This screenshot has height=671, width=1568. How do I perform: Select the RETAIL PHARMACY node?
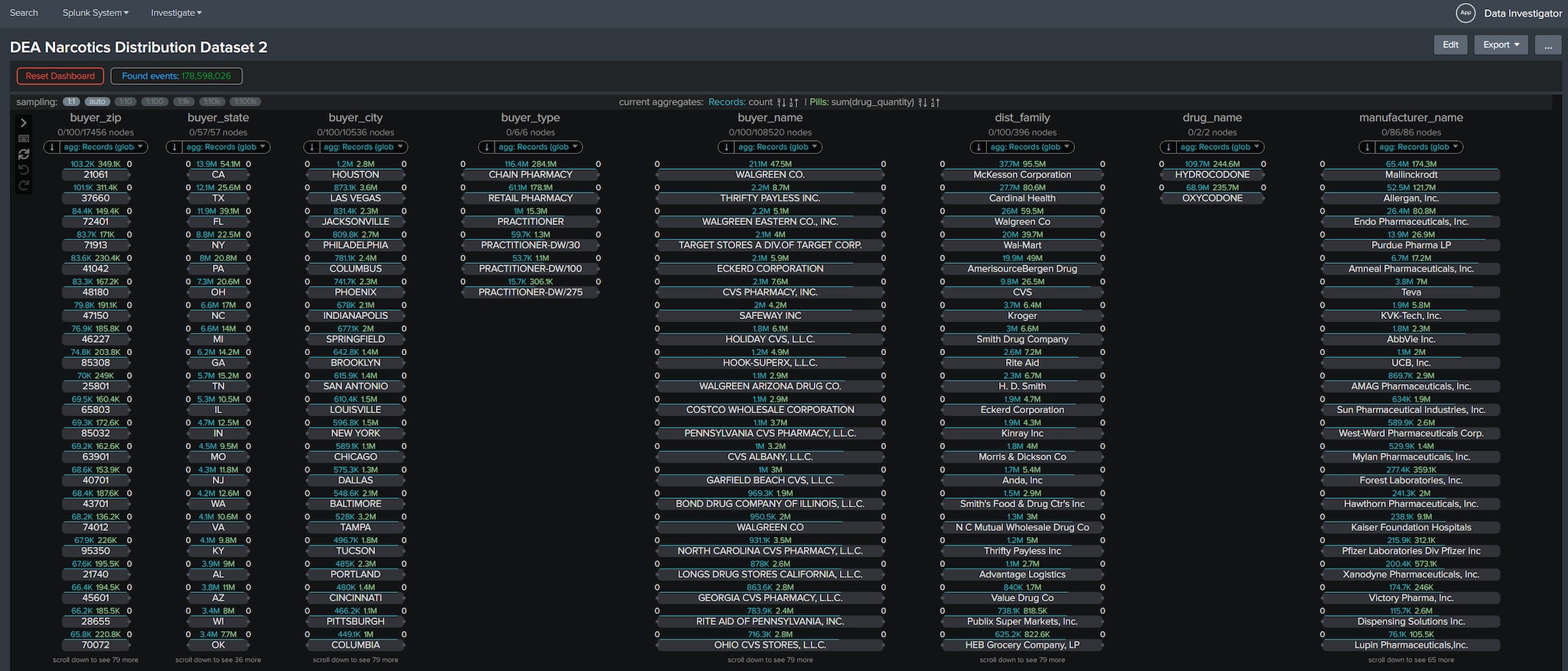click(x=531, y=198)
